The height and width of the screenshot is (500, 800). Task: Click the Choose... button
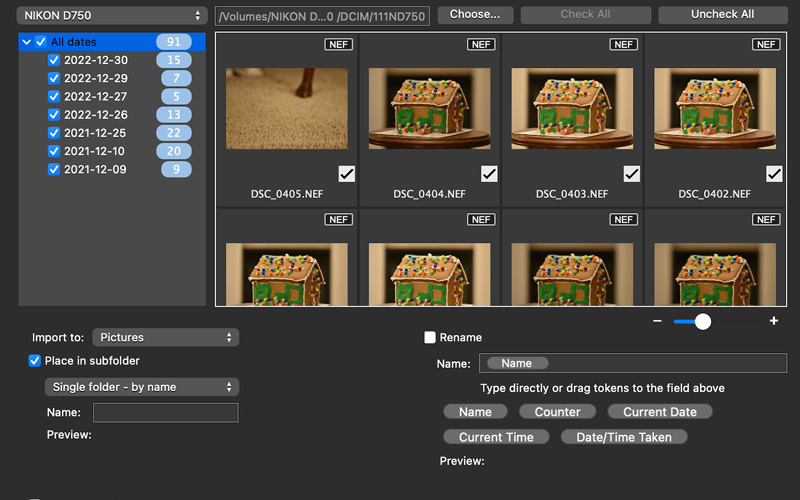point(475,15)
